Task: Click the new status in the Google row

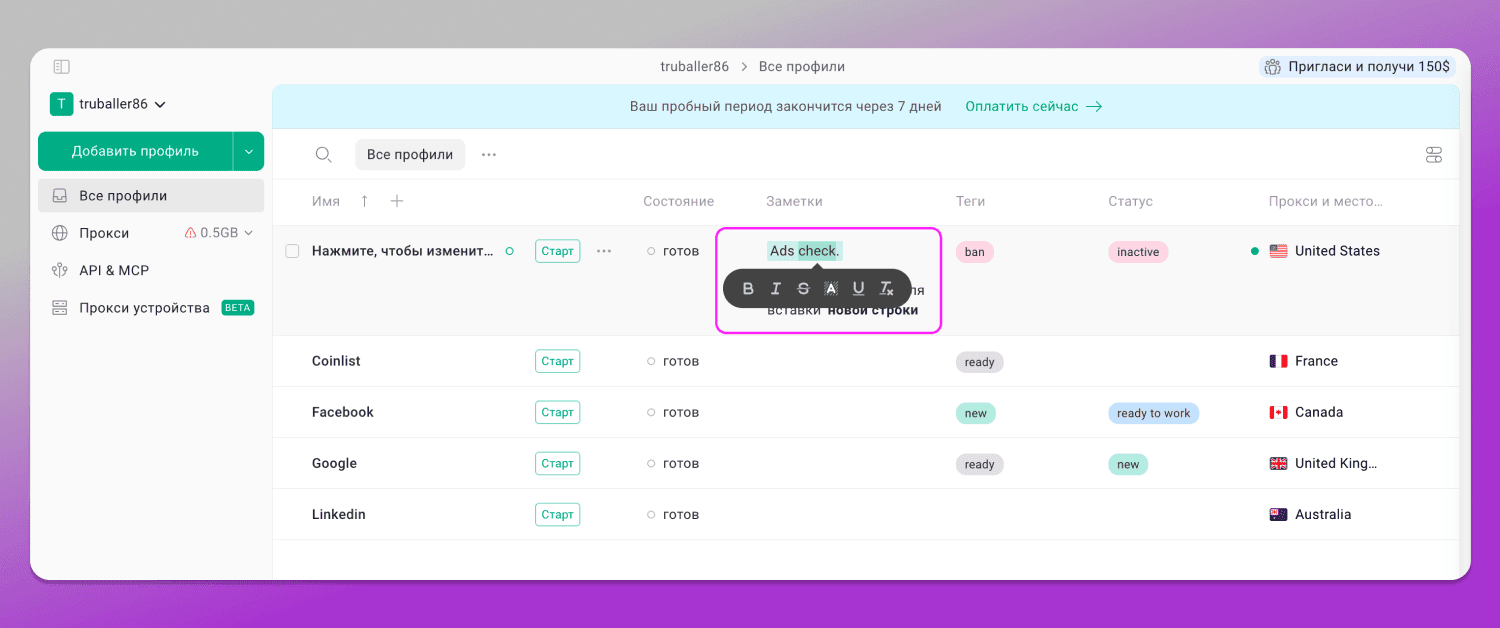Action: (1128, 464)
